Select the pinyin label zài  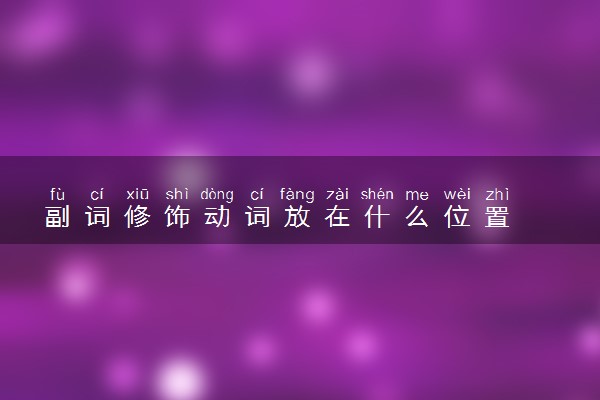[337, 194]
